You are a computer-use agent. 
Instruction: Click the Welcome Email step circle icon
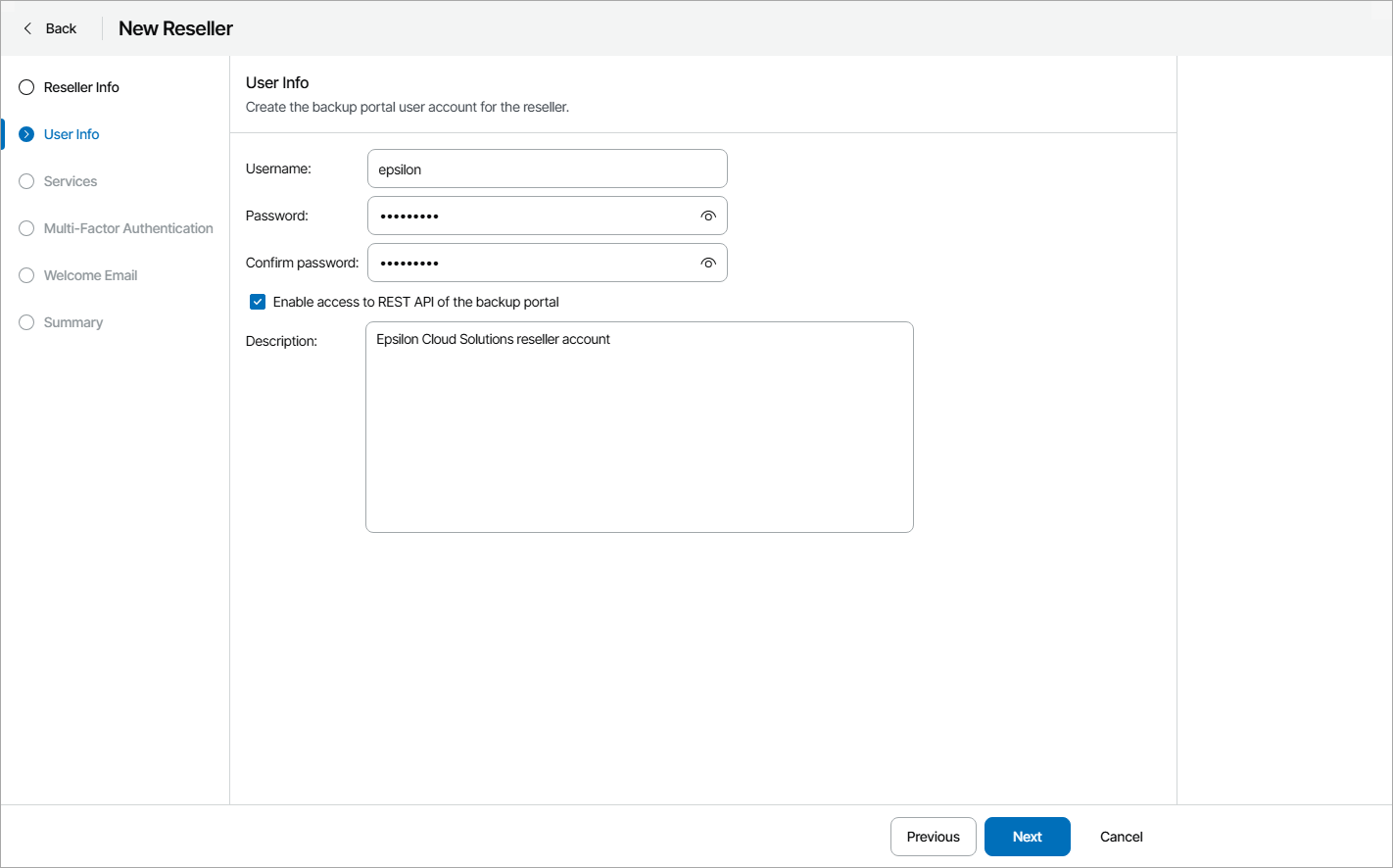25,275
